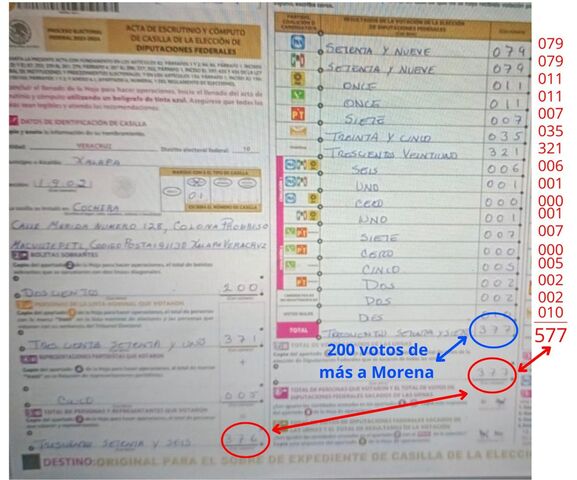The width and height of the screenshot is (577, 480).
Task: Click the Mexican national emblem at top left
Action: coord(21,32)
